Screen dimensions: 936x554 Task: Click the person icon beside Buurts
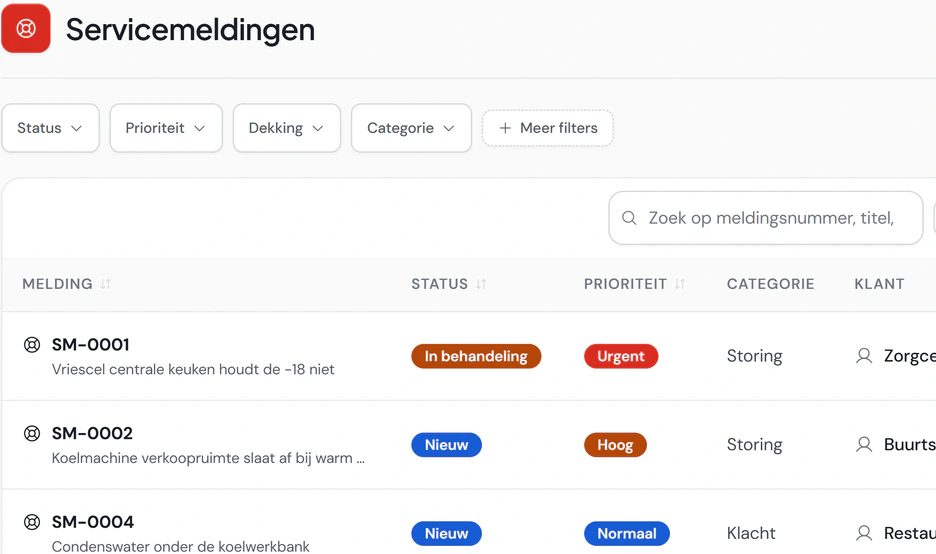tap(864, 444)
